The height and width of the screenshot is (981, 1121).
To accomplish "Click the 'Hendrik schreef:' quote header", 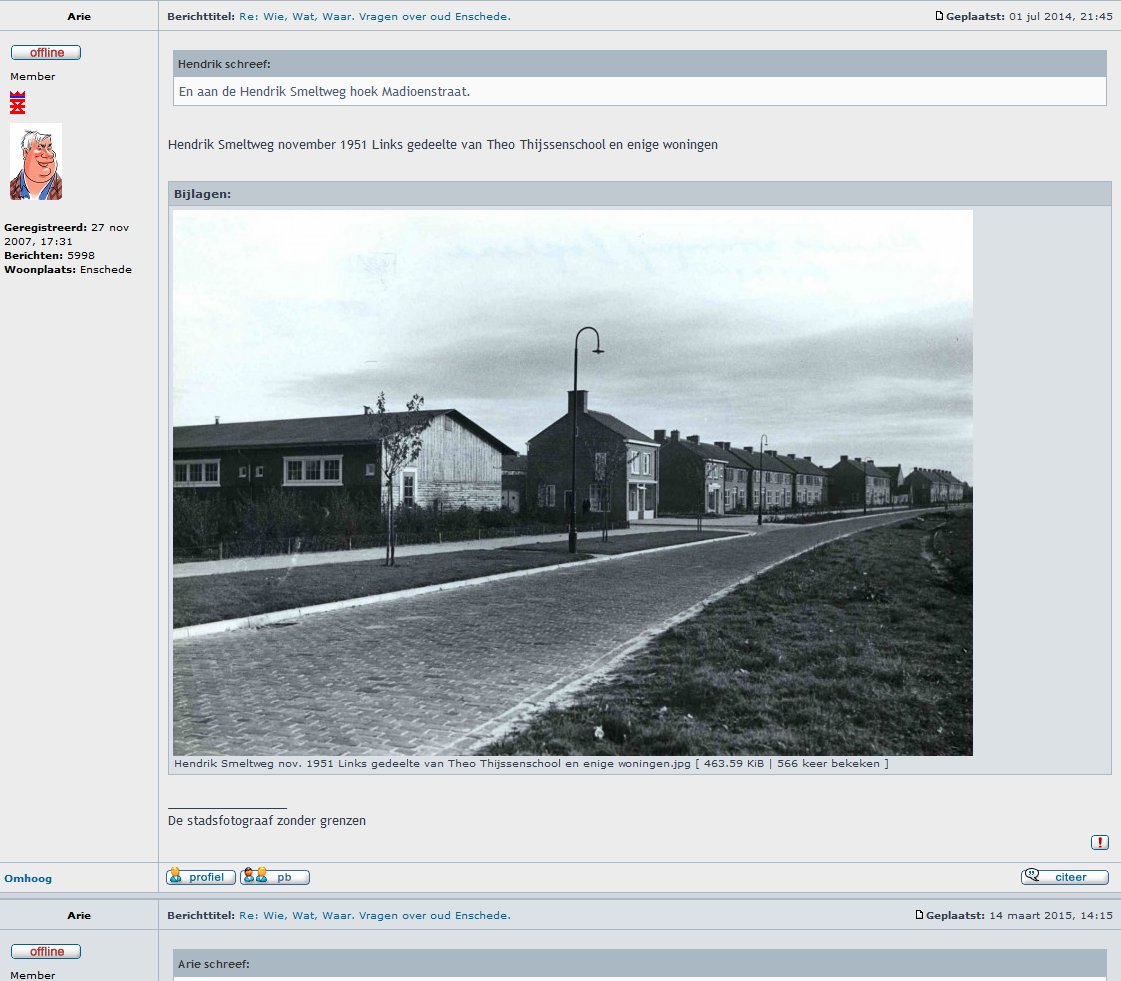I will (x=224, y=64).
